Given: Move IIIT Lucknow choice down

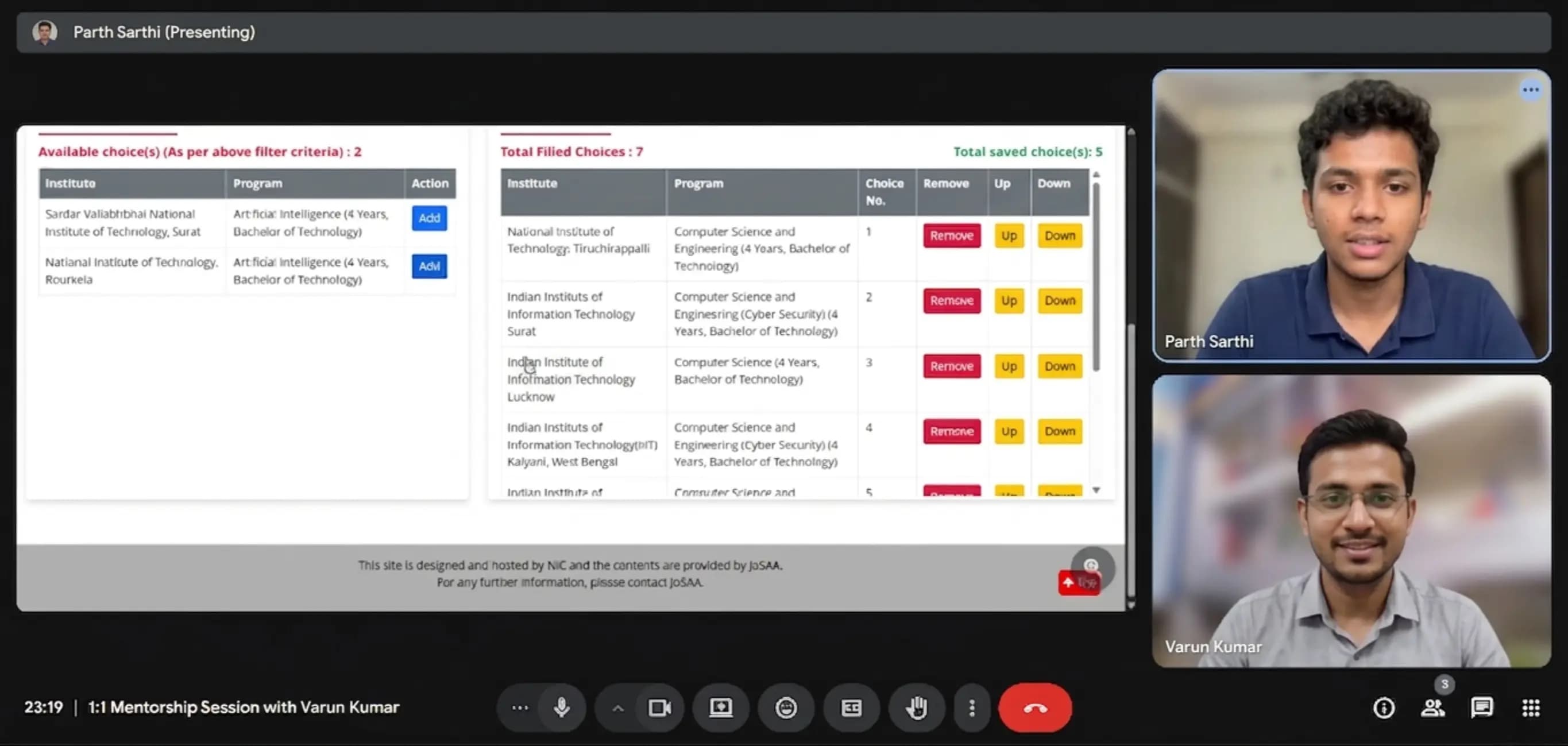Looking at the screenshot, I should point(1059,366).
